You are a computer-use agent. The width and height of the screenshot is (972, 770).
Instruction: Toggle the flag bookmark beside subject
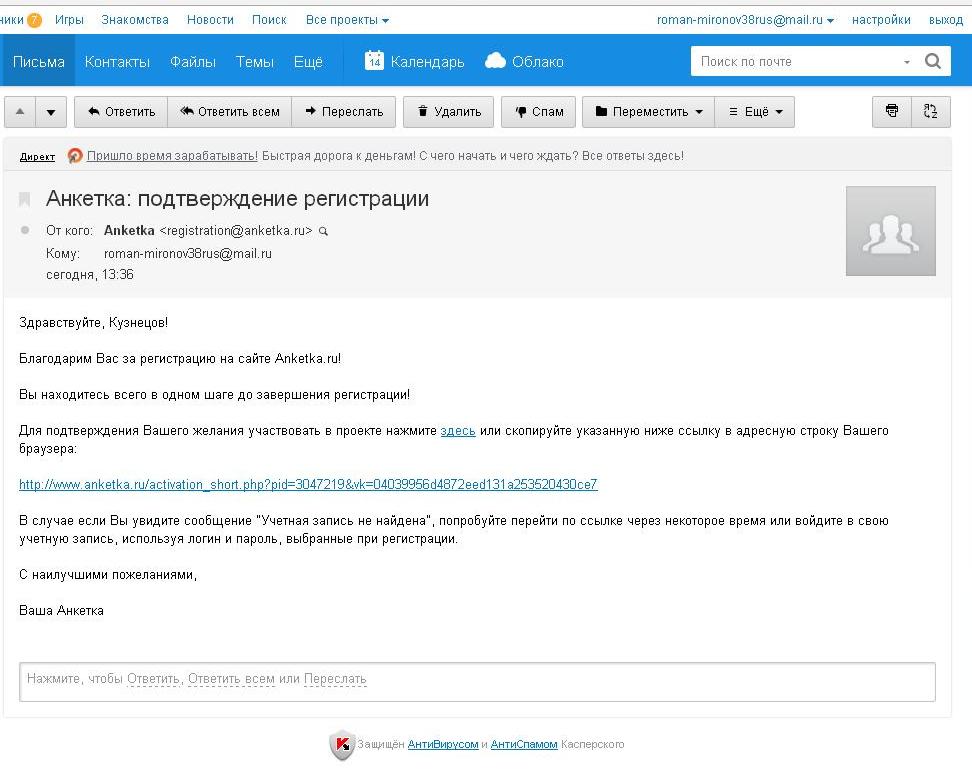[x=25, y=199]
